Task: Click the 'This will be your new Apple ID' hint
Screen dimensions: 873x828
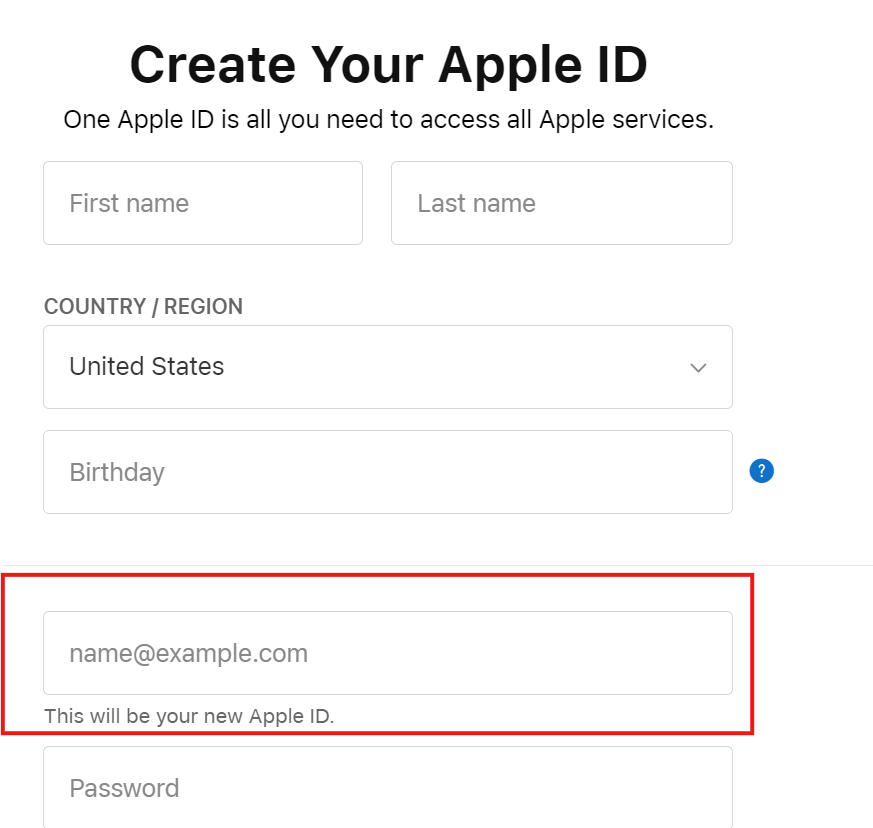Action: (189, 716)
